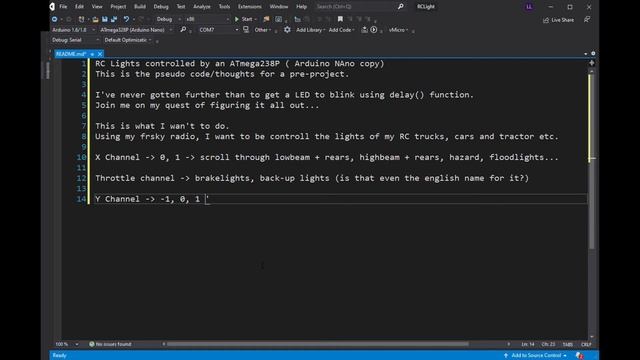The width and height of the screenshot is (640, 360).
Task: Click the split editor icon above scrollbar
Action: (592, 63)
